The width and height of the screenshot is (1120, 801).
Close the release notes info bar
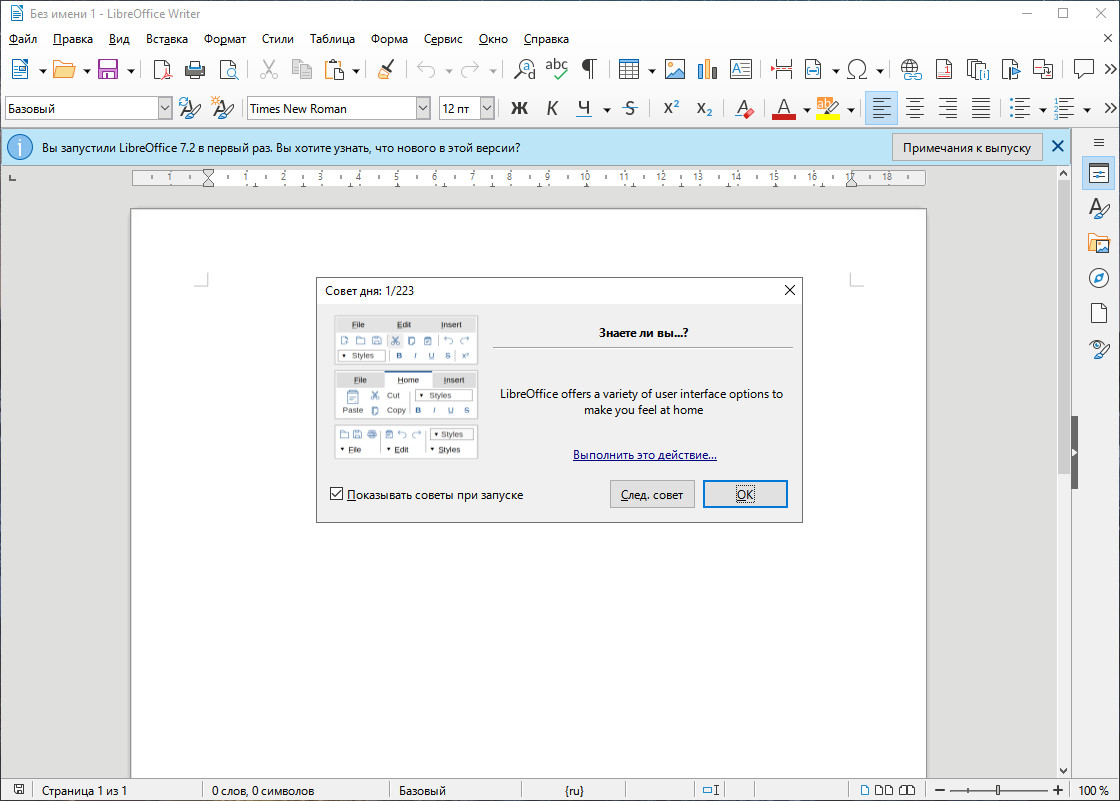click(x=1057, y=147)
